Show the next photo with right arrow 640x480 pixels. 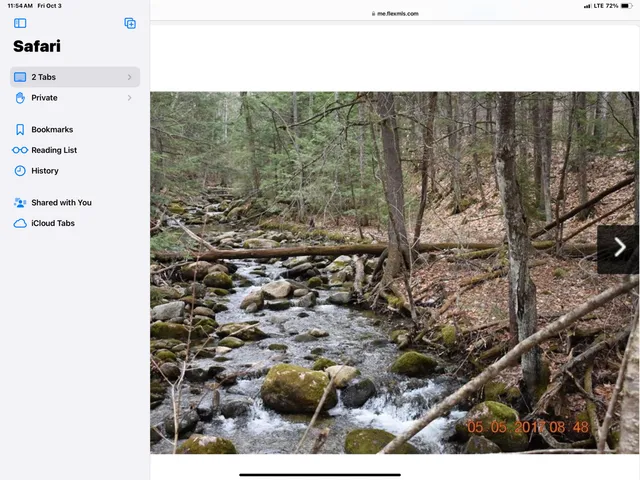tap(619, 248)
